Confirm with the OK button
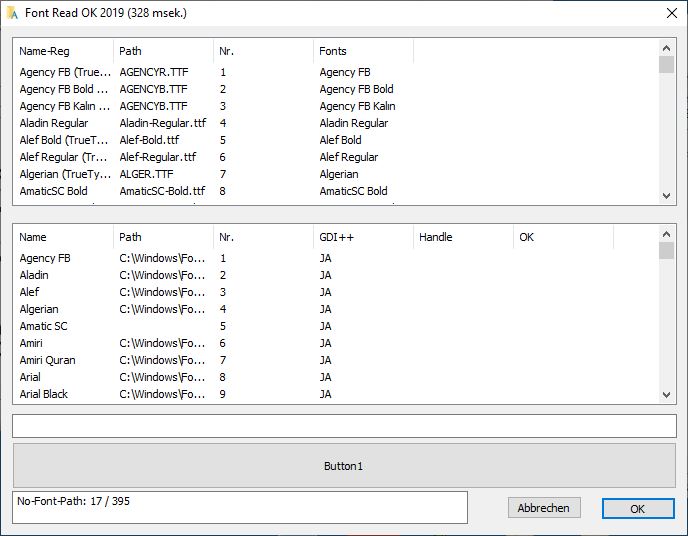This screenshot has height=536, width=688. [638, 509]
